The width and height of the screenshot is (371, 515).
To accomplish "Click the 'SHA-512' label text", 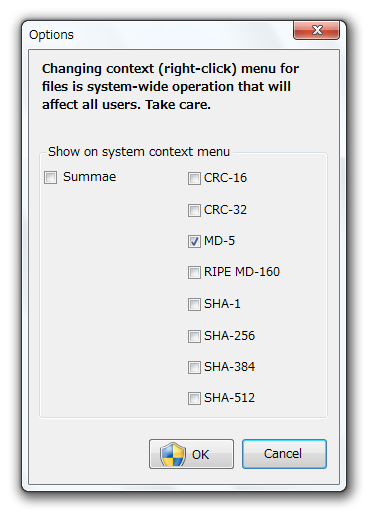I will tap(229, 398).
